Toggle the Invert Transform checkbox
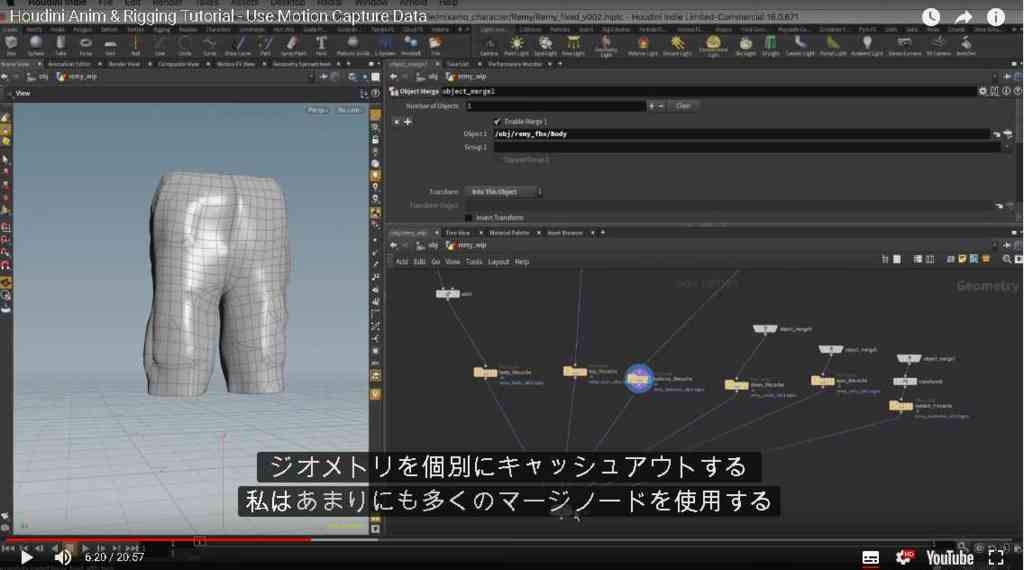This screenshot has width=1024, height=570. [x=468, y=217]
